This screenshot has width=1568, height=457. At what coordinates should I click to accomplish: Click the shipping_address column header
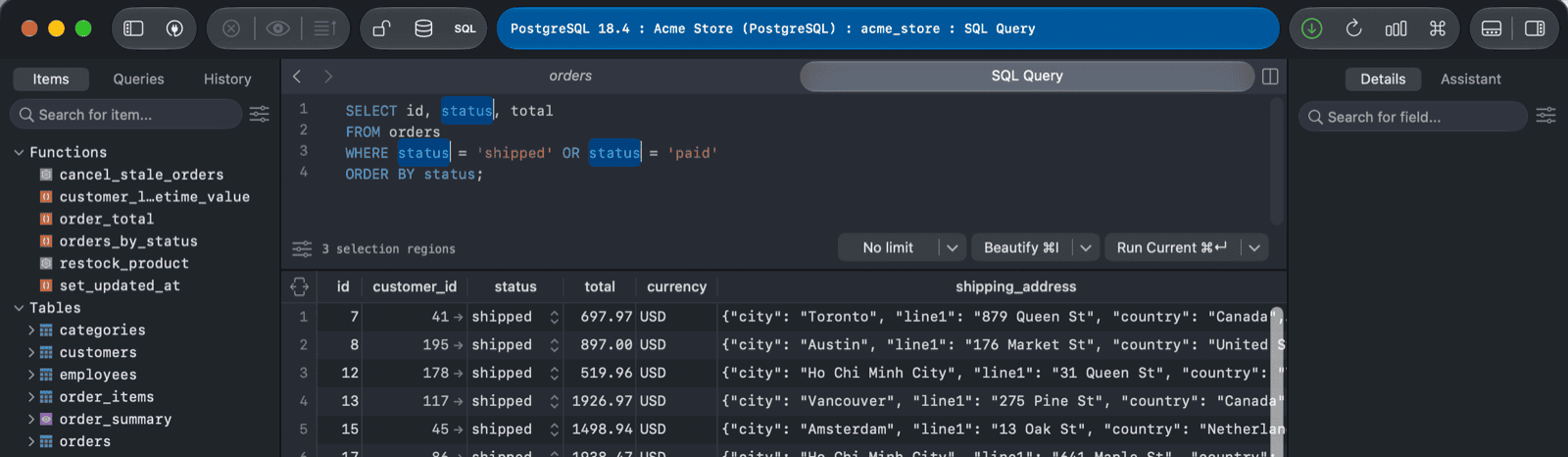point(1015,286)
